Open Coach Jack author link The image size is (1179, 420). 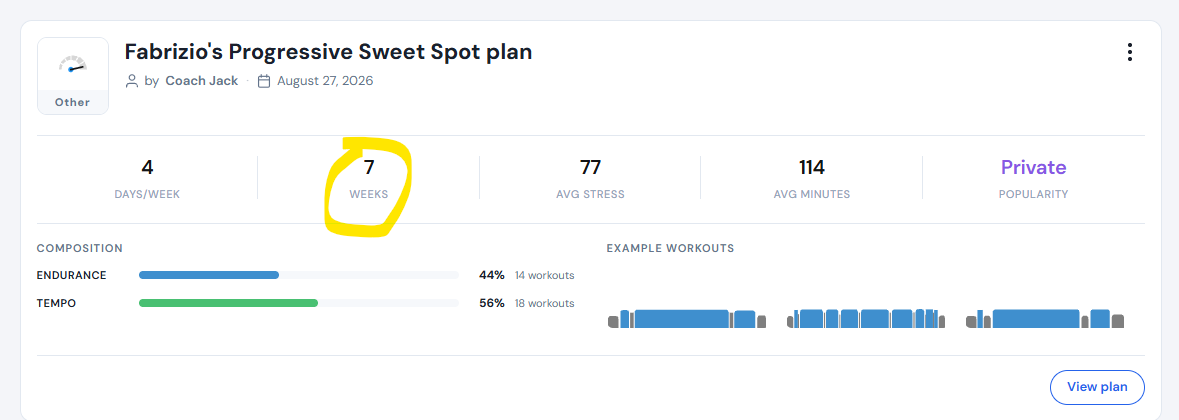(202, 81)
